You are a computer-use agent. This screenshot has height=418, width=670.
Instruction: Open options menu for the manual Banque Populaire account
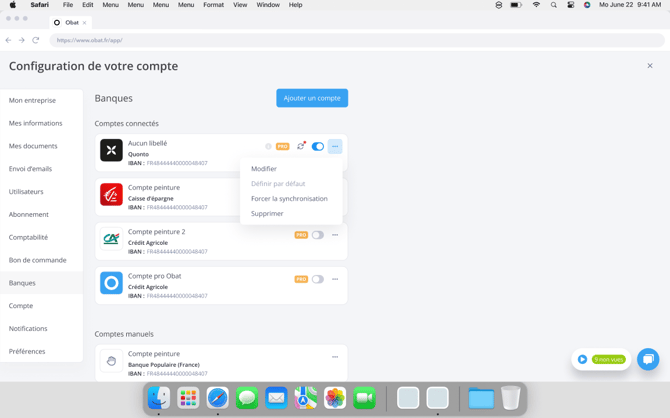(335, 357)
